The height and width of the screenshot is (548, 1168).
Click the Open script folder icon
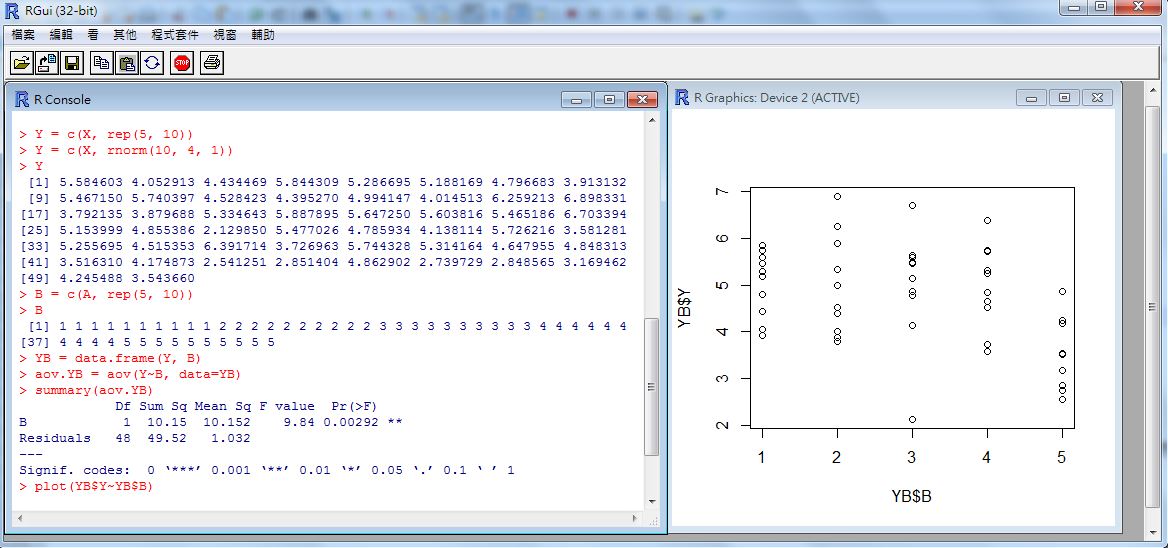click(x=21, y=63)
